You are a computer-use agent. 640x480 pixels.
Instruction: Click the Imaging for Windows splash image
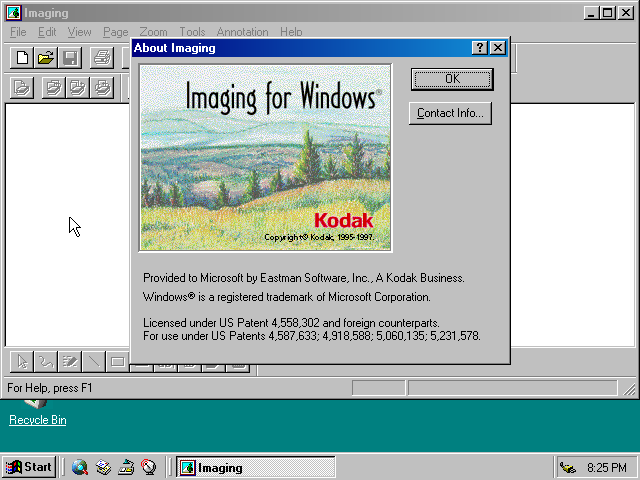265,158
